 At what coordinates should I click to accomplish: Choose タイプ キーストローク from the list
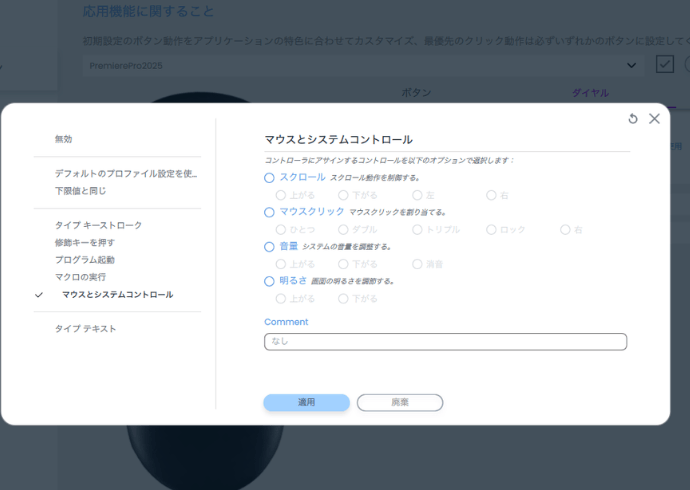(98, 225)
